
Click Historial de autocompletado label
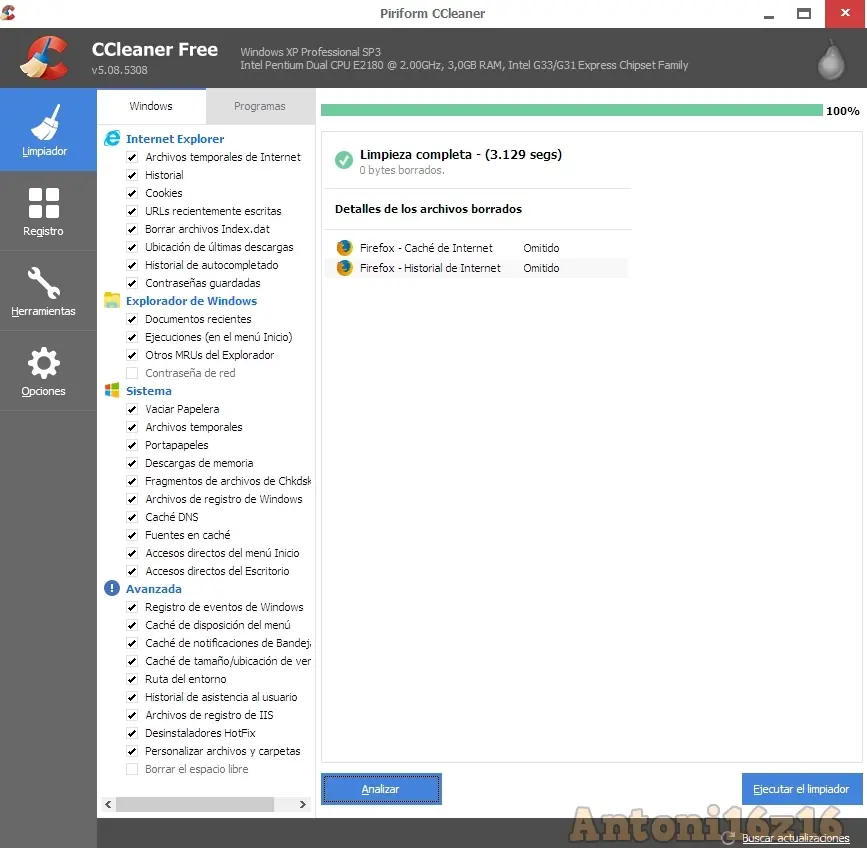click(x=212, y=265)
